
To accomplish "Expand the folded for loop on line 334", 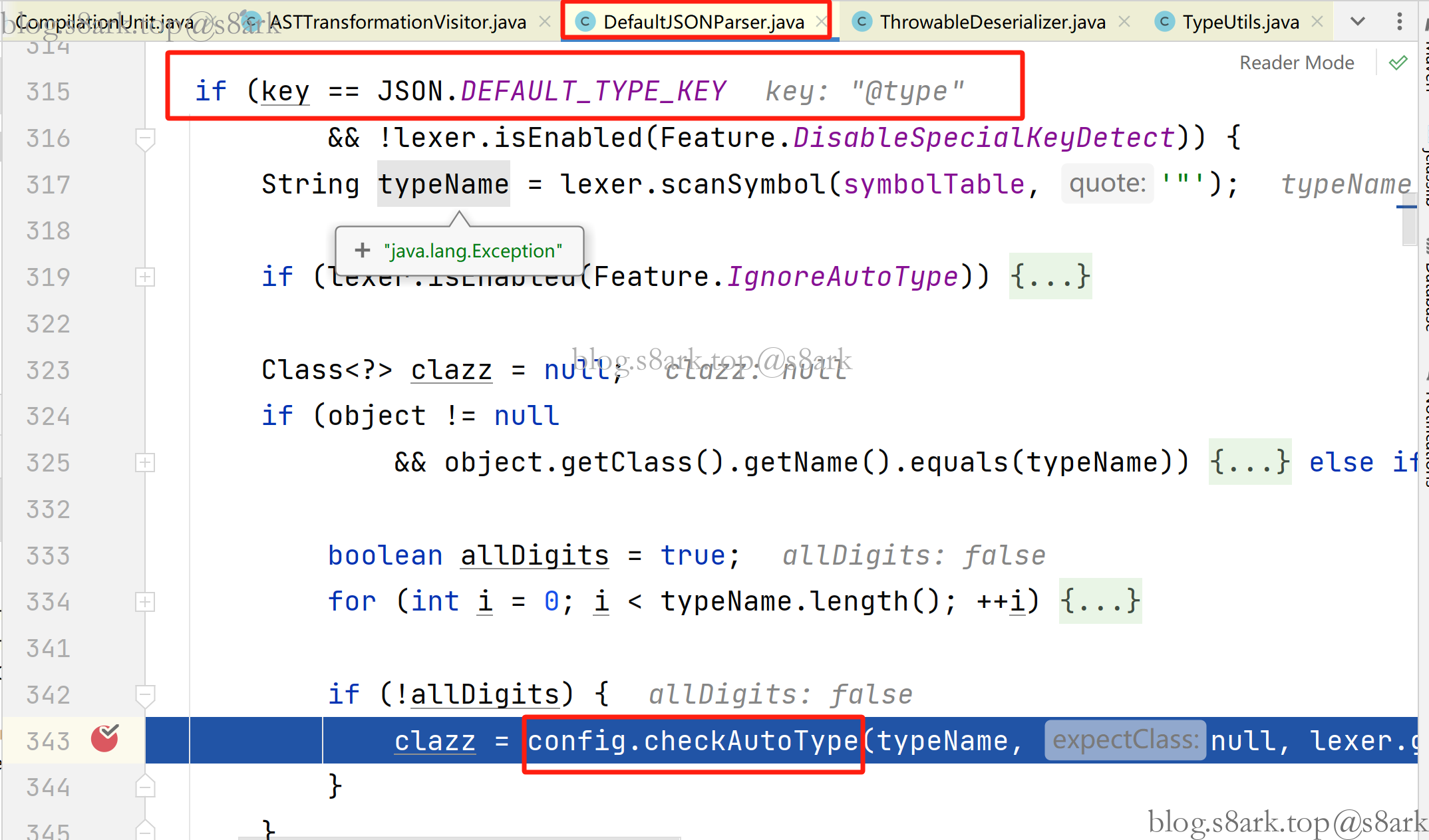I will [x=144, y=602].
